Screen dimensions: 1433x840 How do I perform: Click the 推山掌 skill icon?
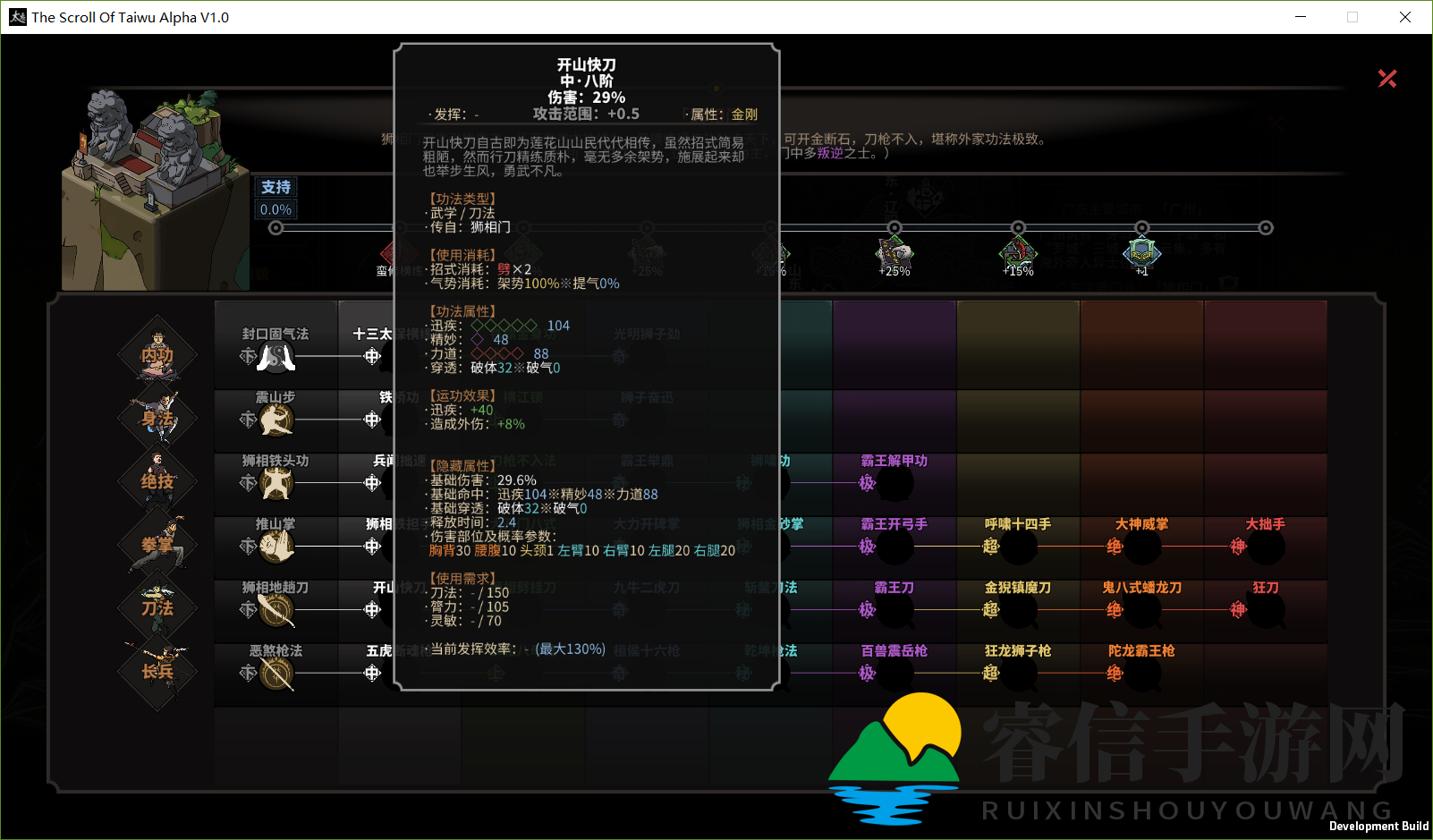[276, 547]
